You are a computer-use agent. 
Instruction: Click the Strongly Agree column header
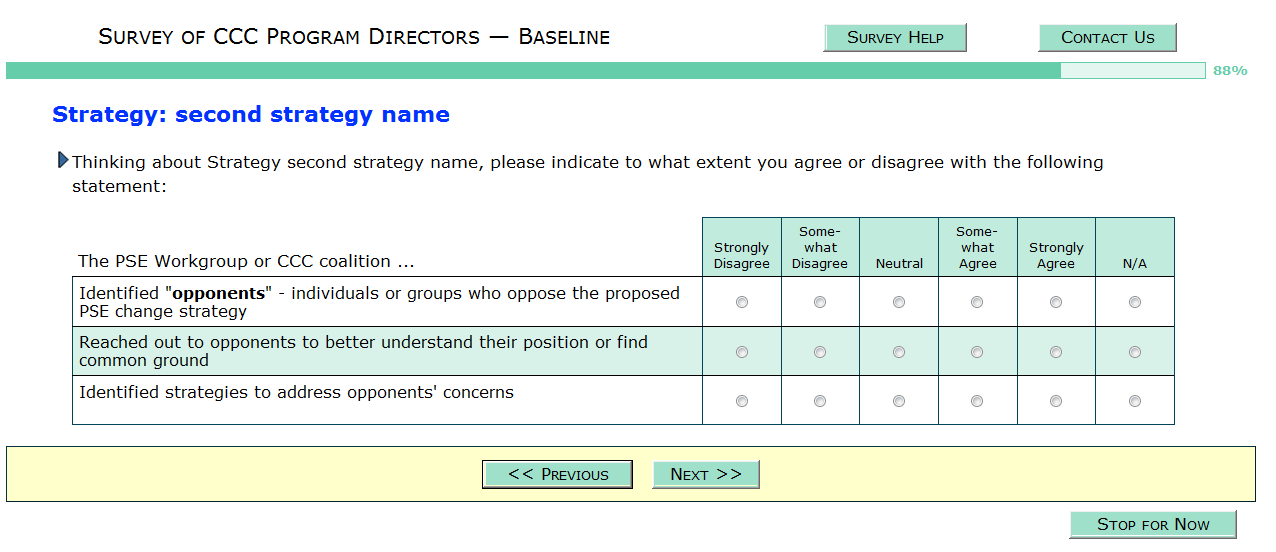coord(1056,255)
